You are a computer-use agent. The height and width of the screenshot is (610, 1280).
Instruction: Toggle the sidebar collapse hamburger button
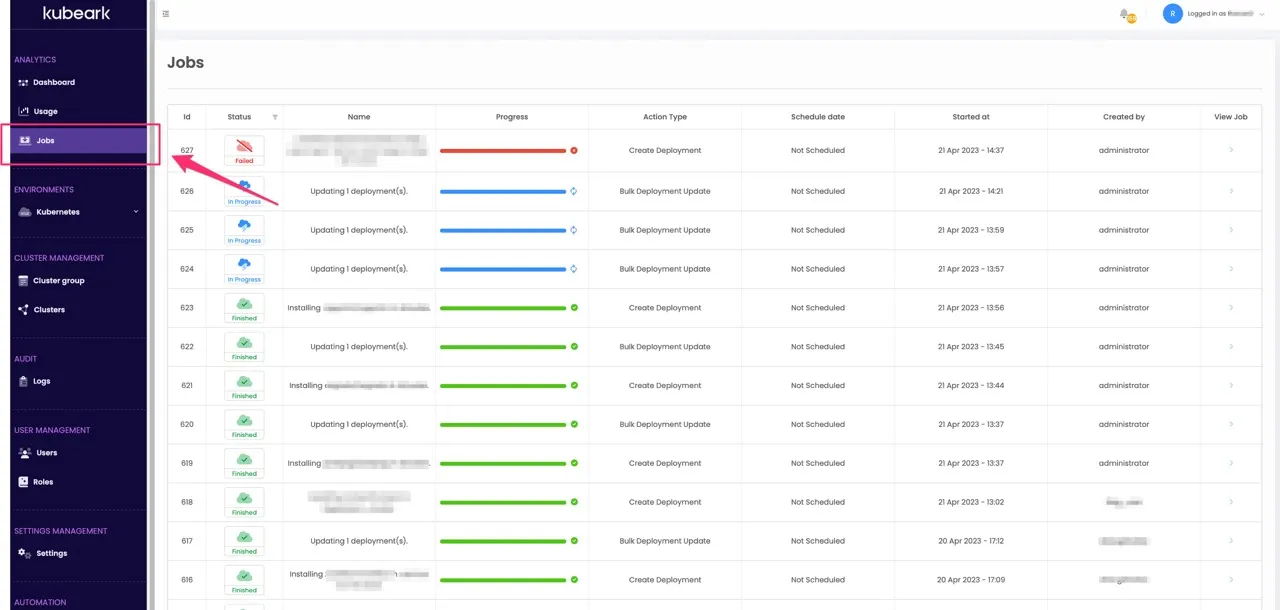166,14
